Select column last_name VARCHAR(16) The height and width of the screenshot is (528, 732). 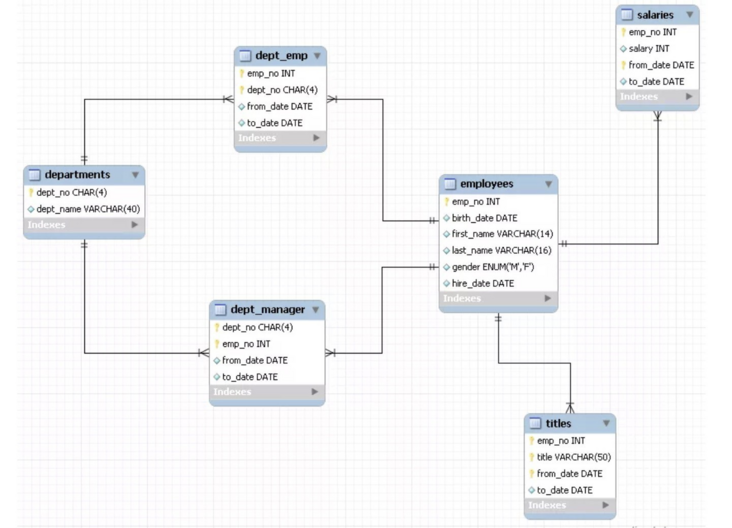pyautogui.click(x=499, y=251)
